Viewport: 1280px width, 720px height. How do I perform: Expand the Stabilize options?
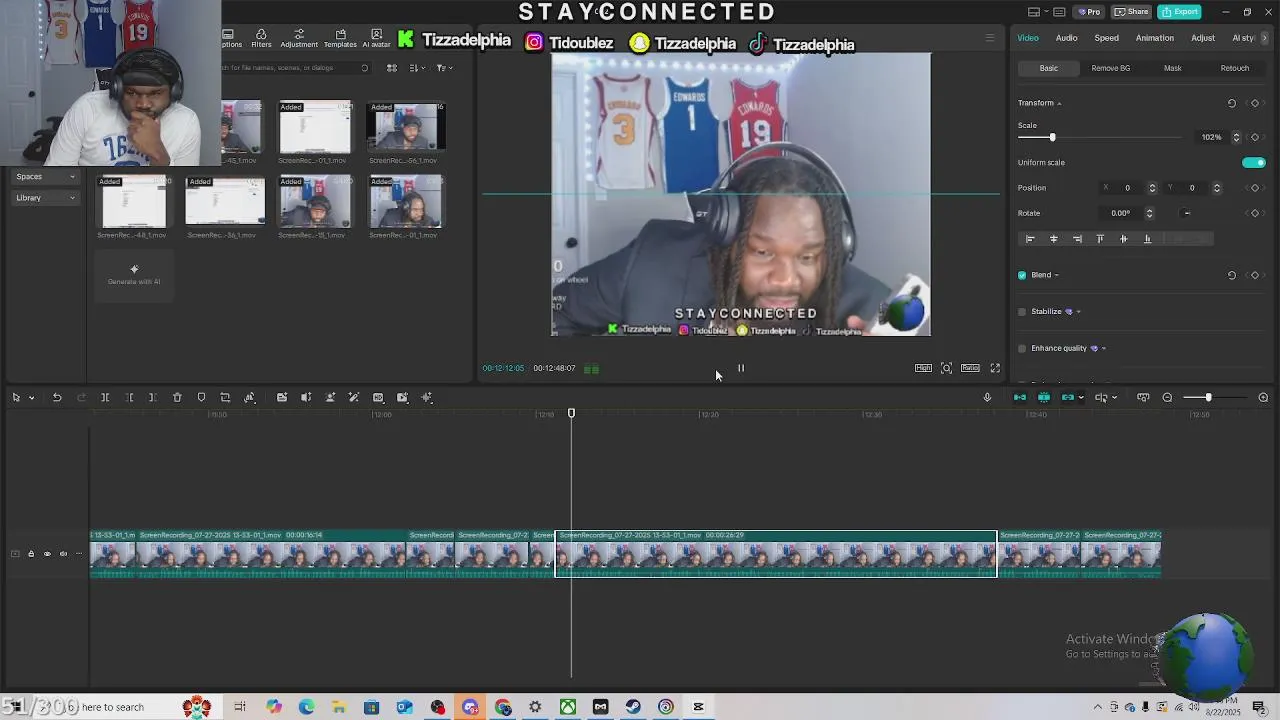[1078, 312]
